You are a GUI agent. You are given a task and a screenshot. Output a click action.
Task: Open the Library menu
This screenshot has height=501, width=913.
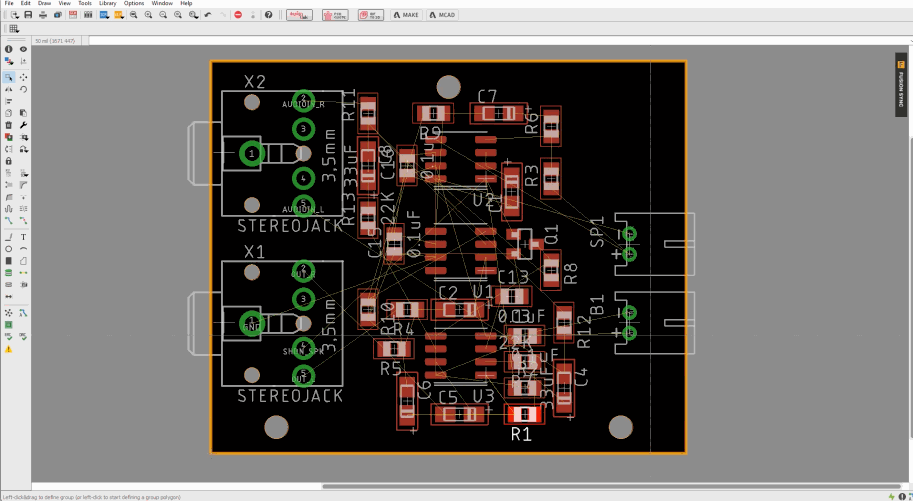(107, 4)
